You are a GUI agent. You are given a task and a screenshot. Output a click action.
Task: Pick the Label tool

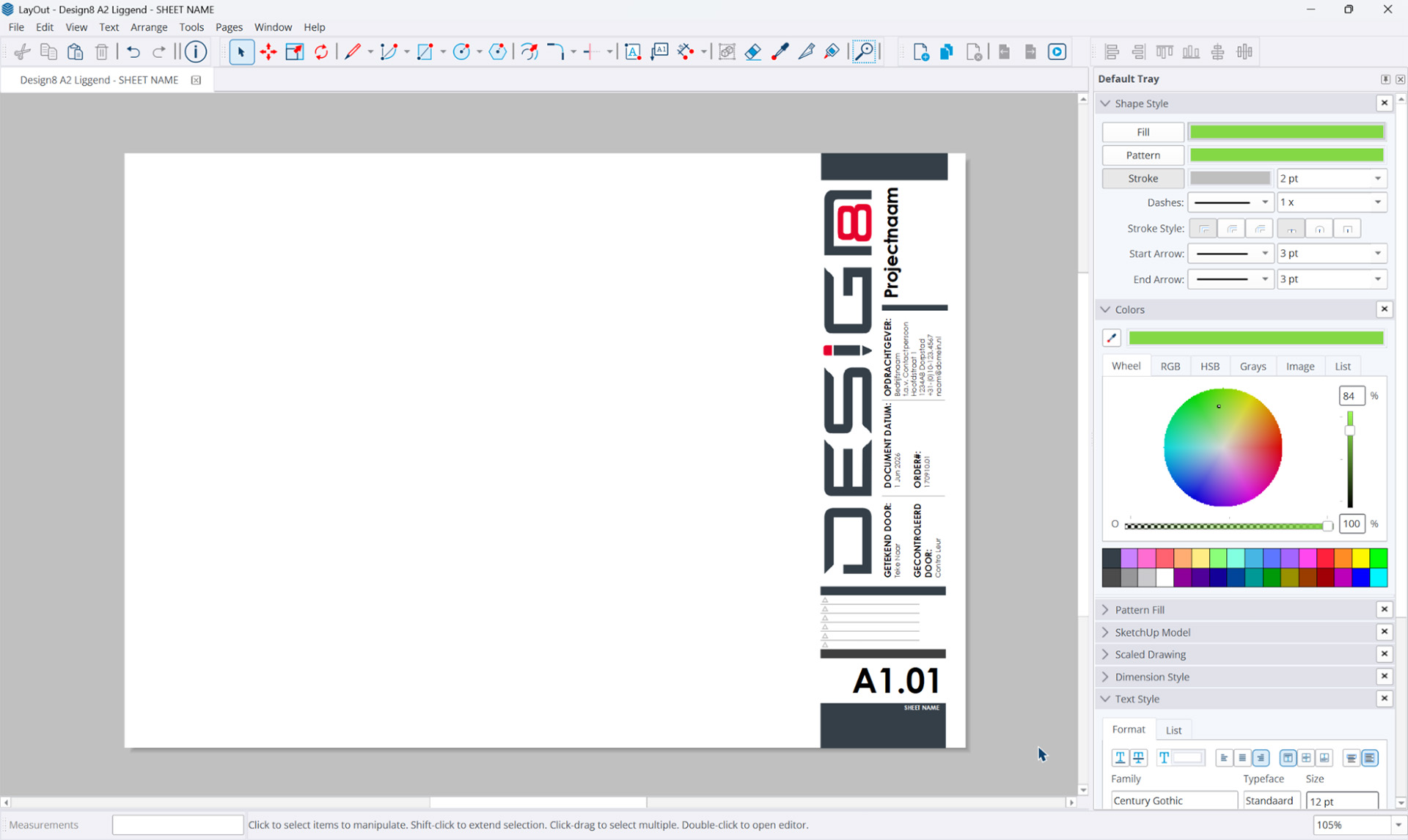[x=660, y=52]
